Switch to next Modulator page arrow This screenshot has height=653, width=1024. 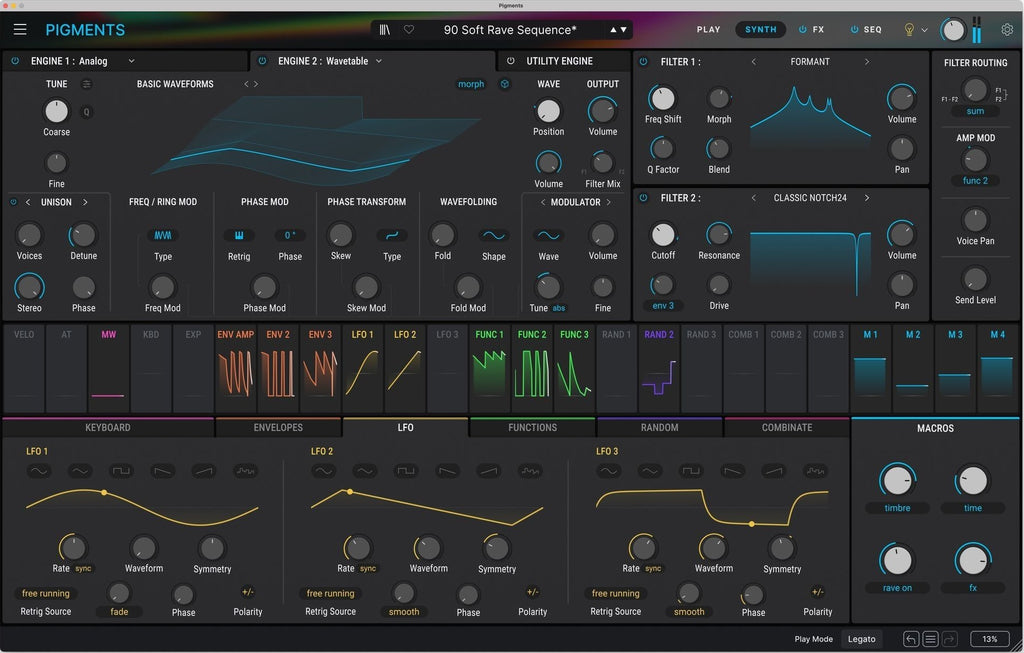tap(609, 202)
